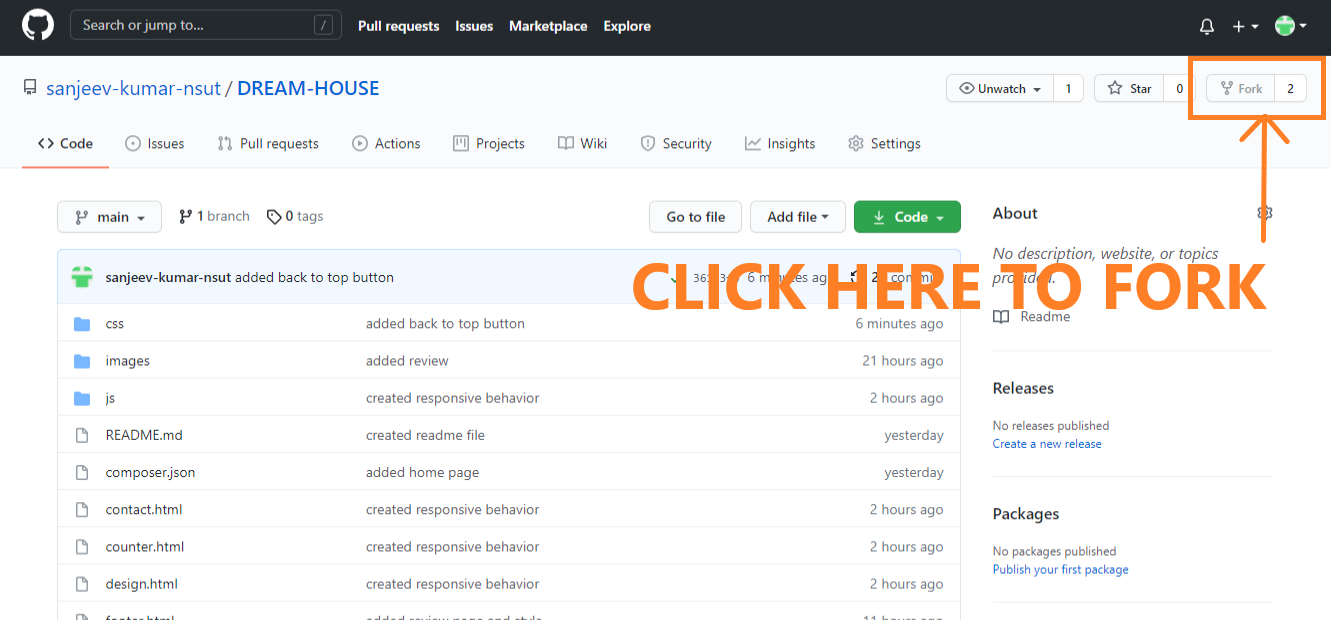
Task: Open the css folder icon
Action: [82, 324]
